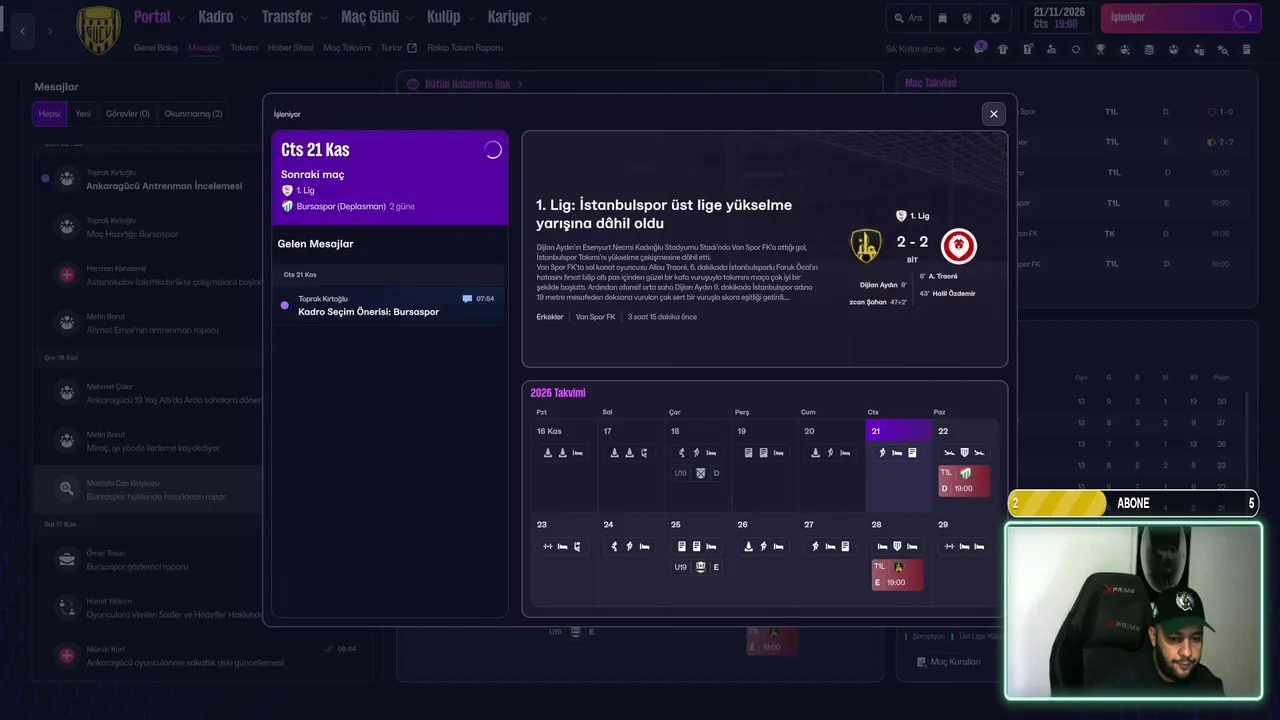Expand the Maç Günü menu chevron
The image size is (1280, 720).
point(408,18)
